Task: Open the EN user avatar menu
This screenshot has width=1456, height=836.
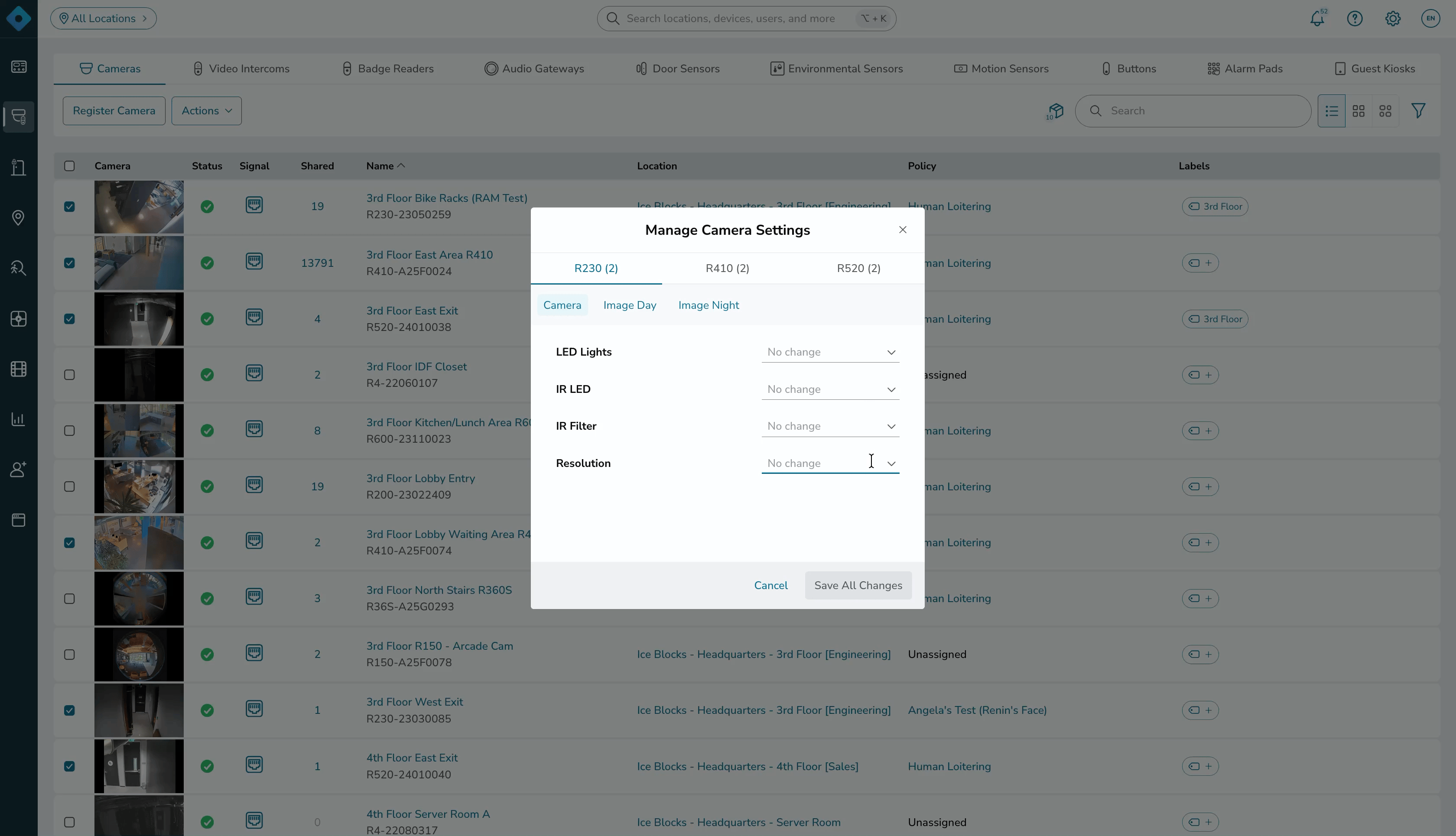Action: point(1430,18)
